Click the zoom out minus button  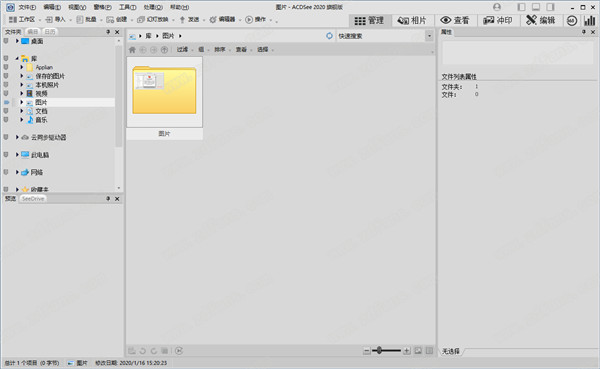pyautogui.click(x=367, y=351)
